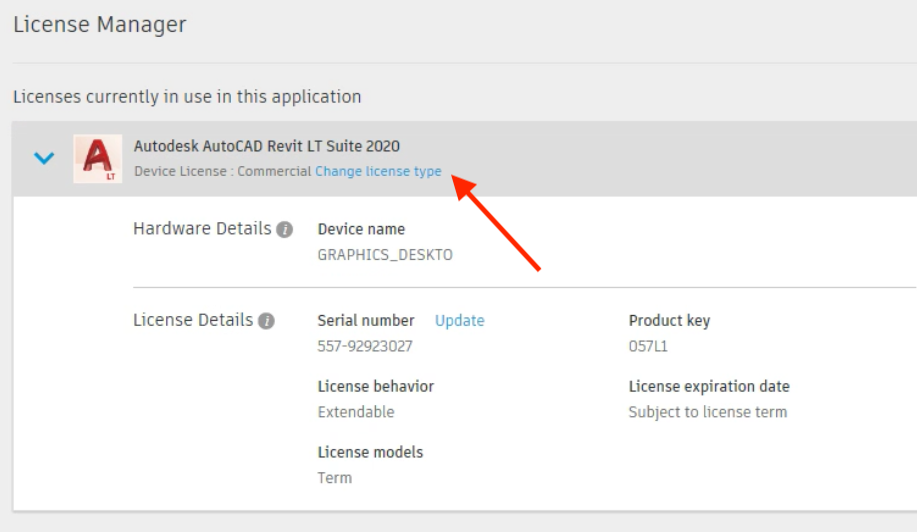Click the Serial number field label
917x532 pixels.
(x=366, y=320)
